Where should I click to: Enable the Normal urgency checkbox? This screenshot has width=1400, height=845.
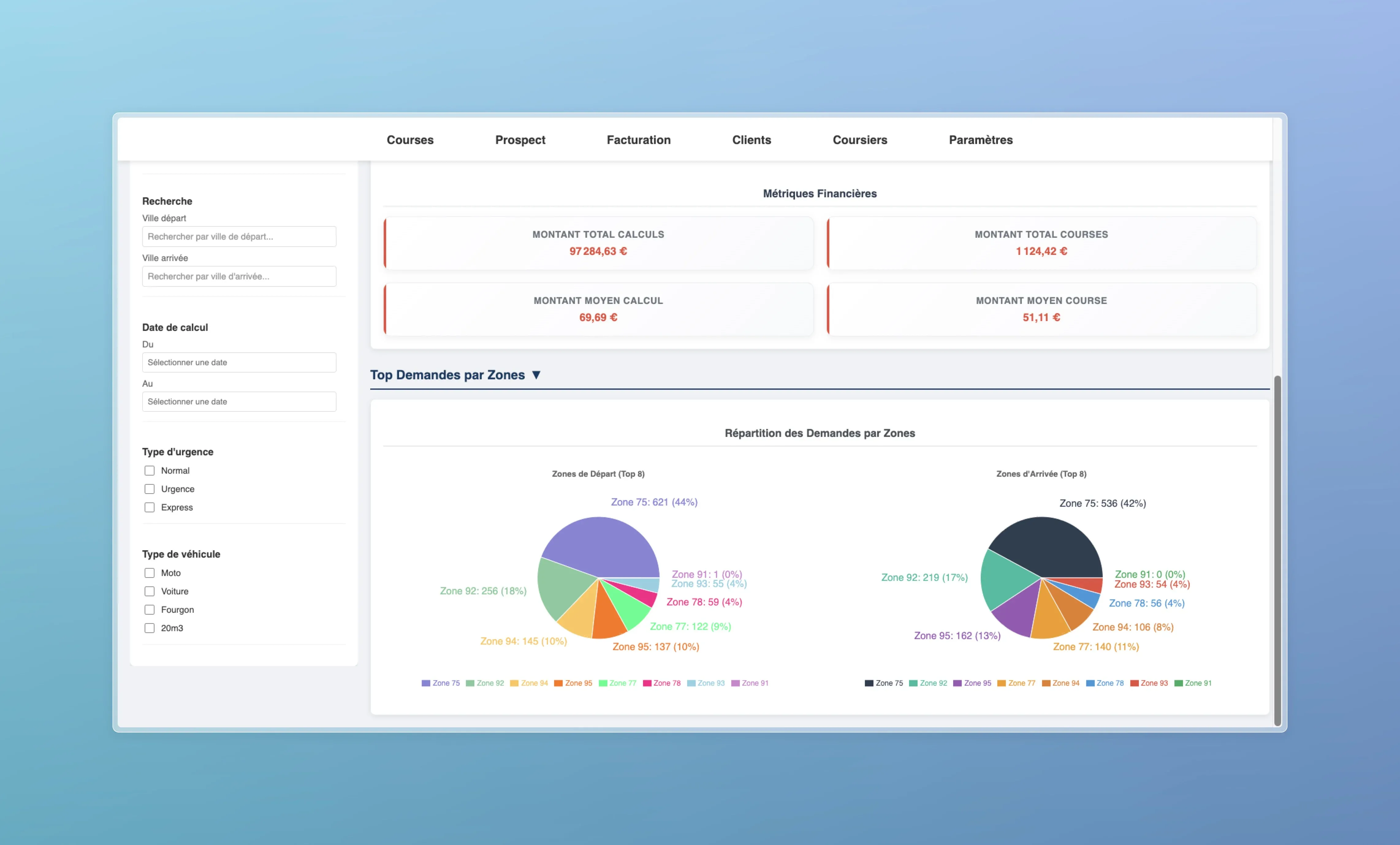click(150, 471)
